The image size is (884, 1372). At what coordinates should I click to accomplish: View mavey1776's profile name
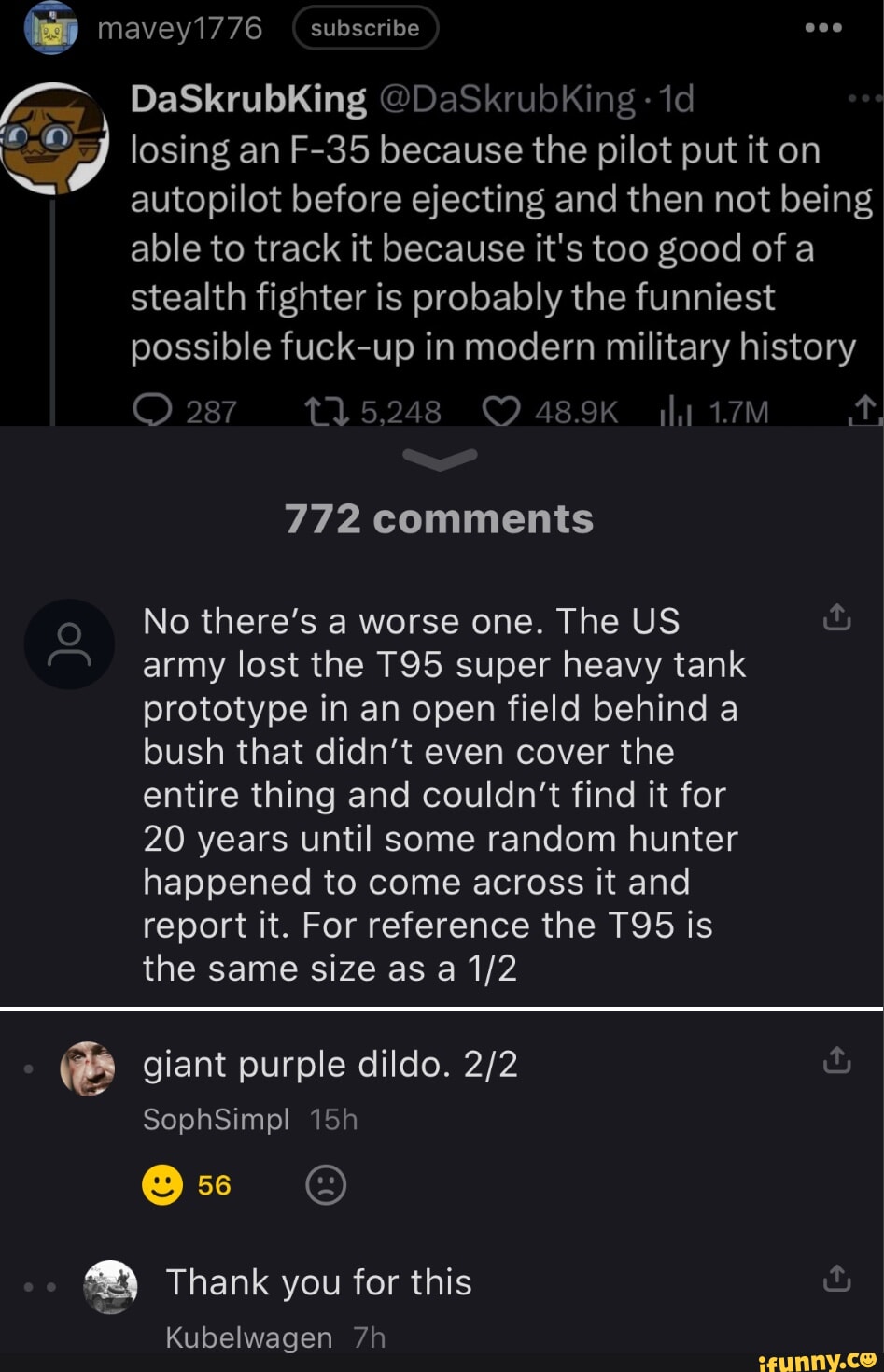coord(177,27)
